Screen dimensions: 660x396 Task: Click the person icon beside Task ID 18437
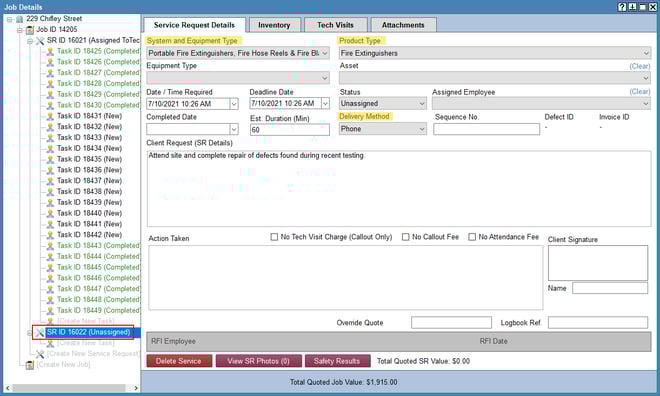click(50, 181)
